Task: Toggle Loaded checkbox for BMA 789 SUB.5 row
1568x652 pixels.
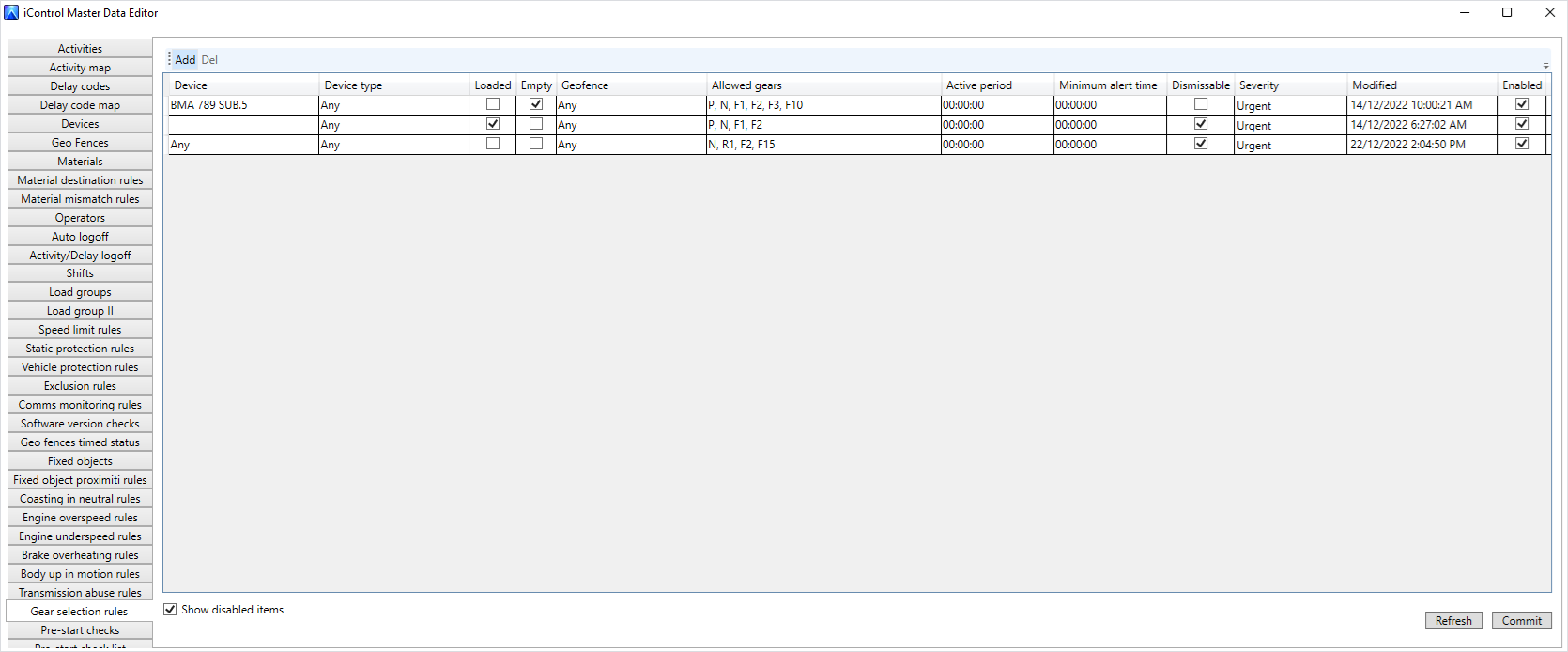Action: point(493,104)
